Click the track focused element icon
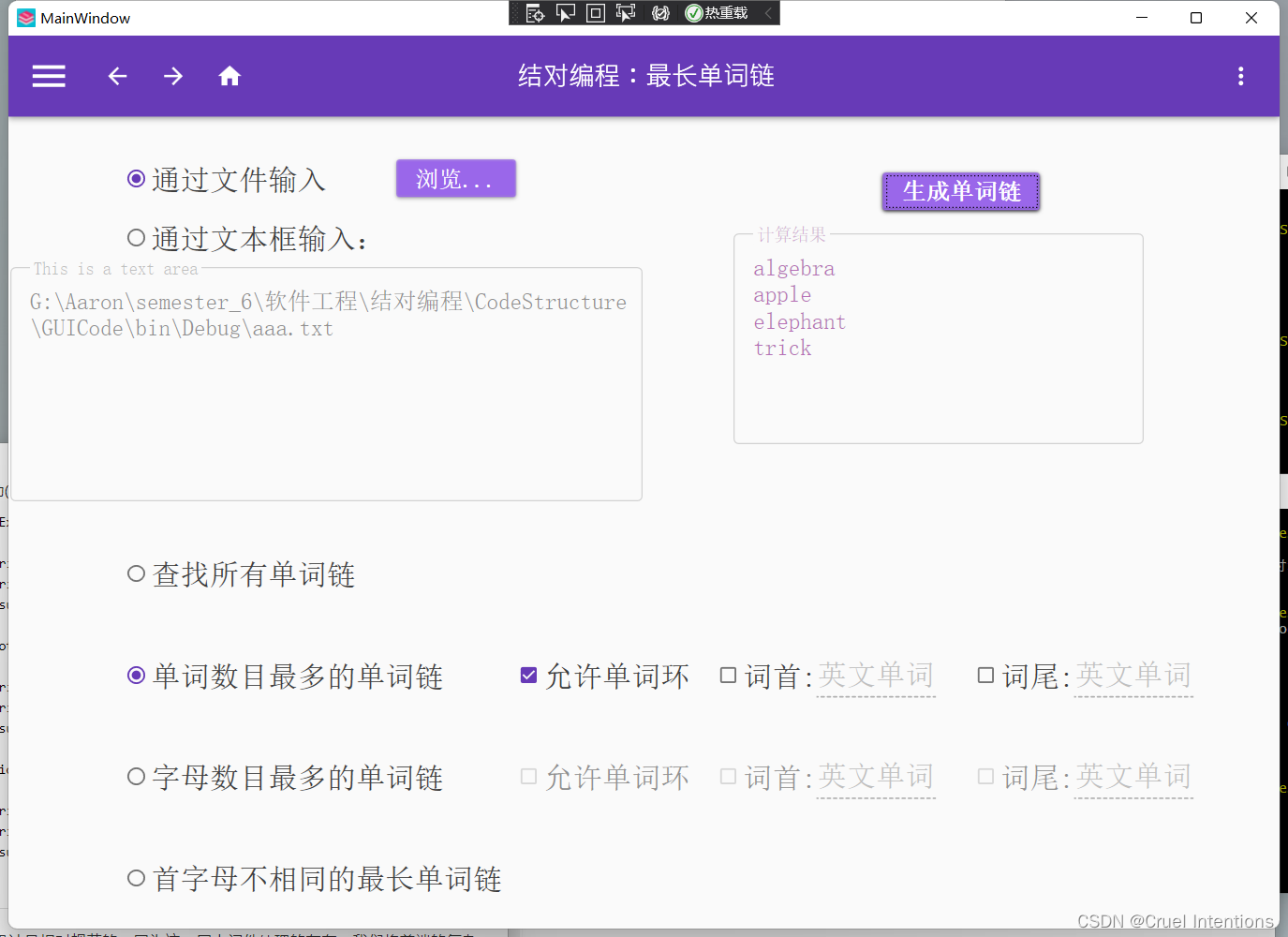Image resolution: width=1288 pixels, height=937 pixels. (626, 12)
